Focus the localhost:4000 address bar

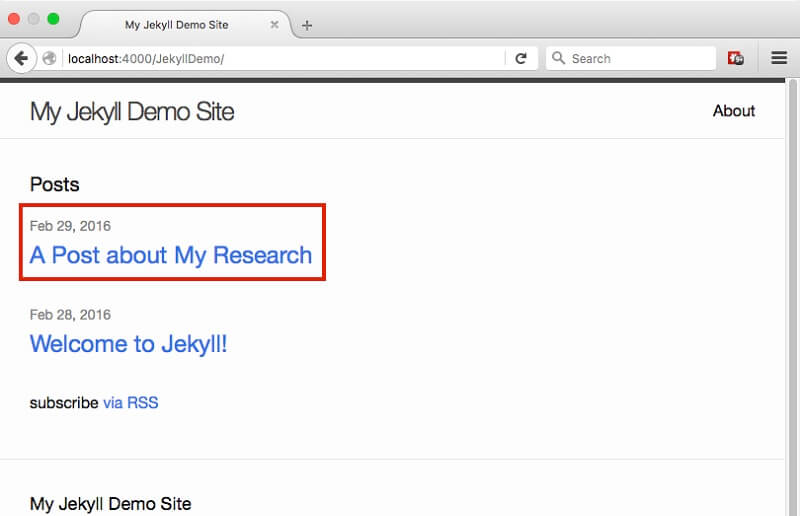coord(283,59)
